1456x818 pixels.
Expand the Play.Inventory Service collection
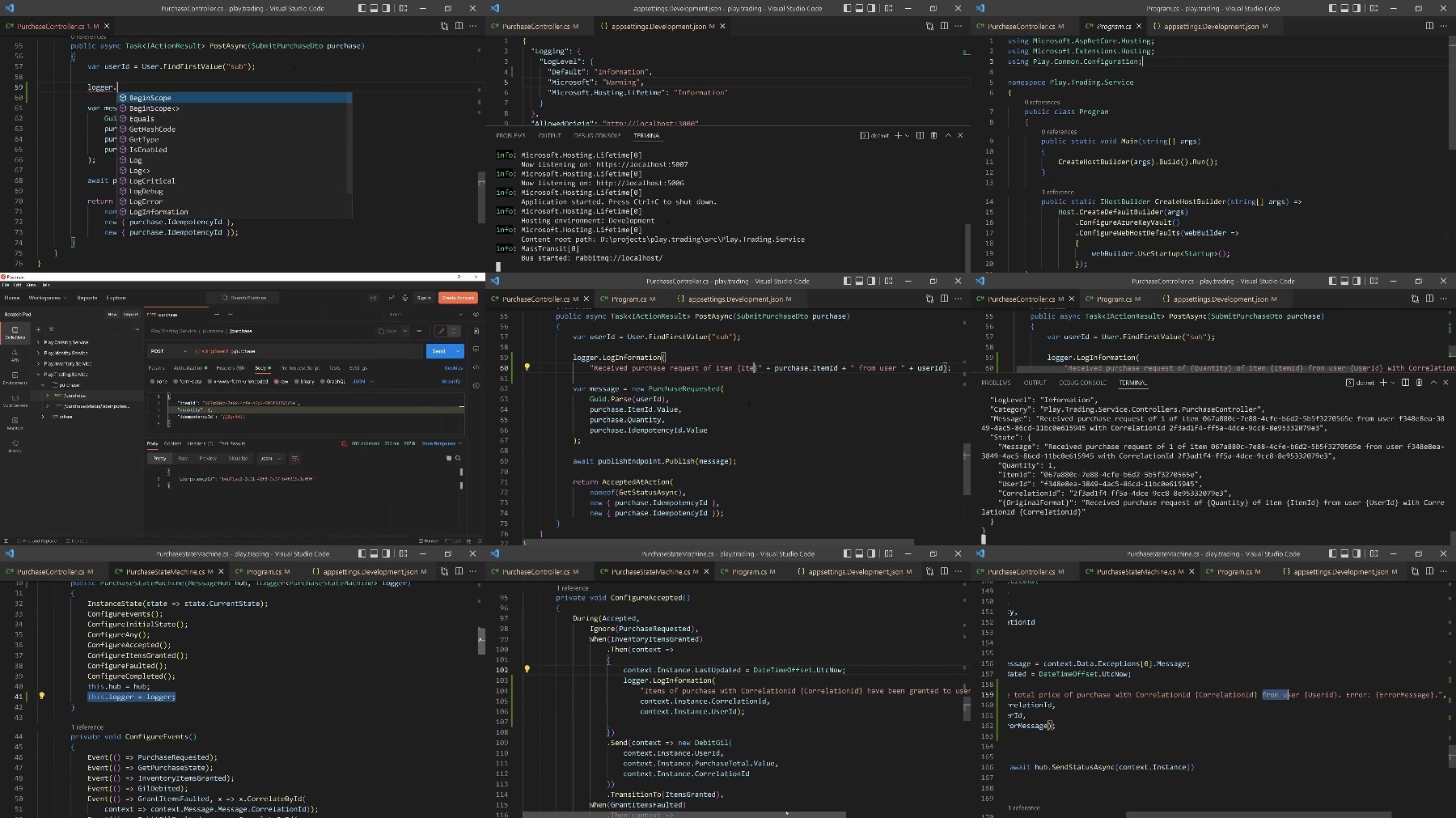(x=38, y=363)
